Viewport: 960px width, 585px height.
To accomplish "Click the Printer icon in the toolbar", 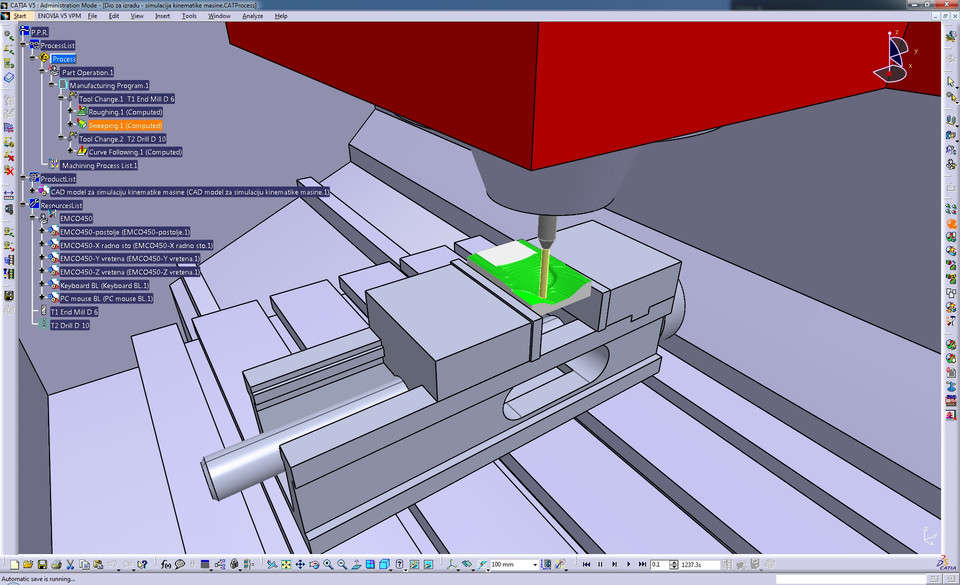I will 56,563.
